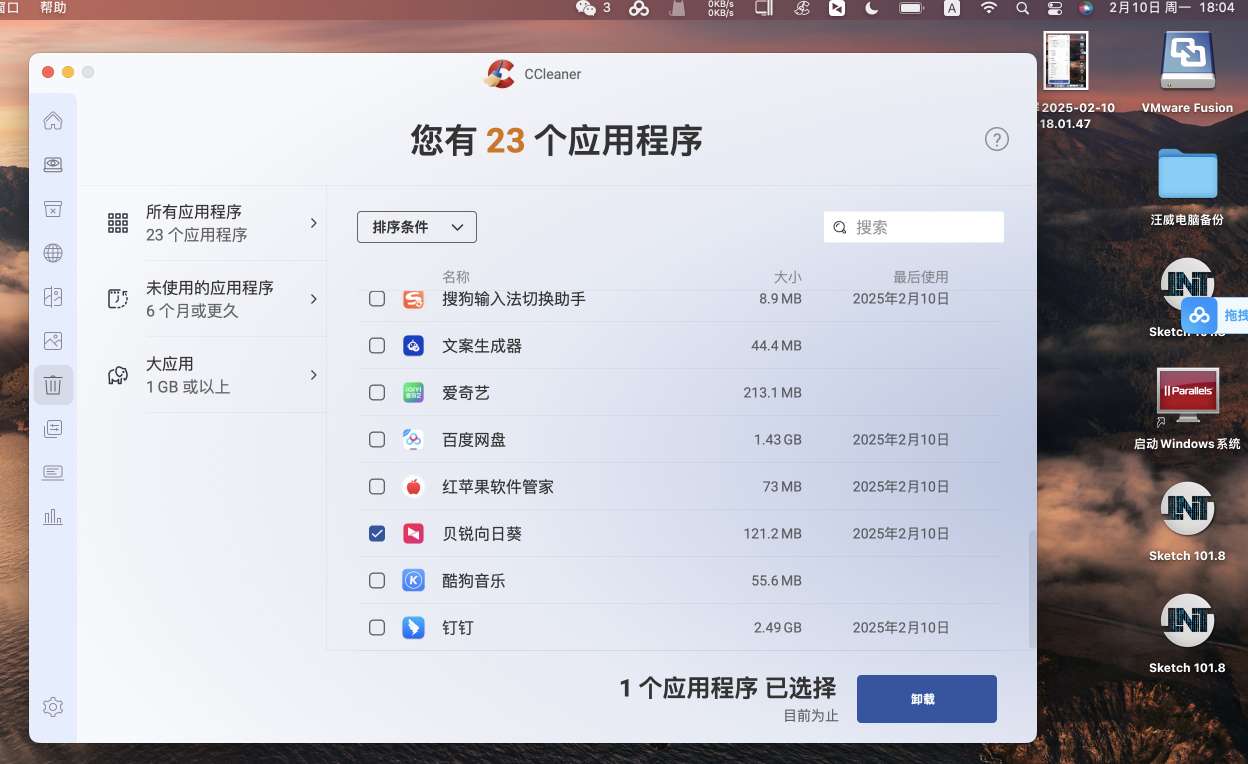1248x764 pixels.
Task: Check the 钉钉 checkbox
Action: [x=377, y=628]
